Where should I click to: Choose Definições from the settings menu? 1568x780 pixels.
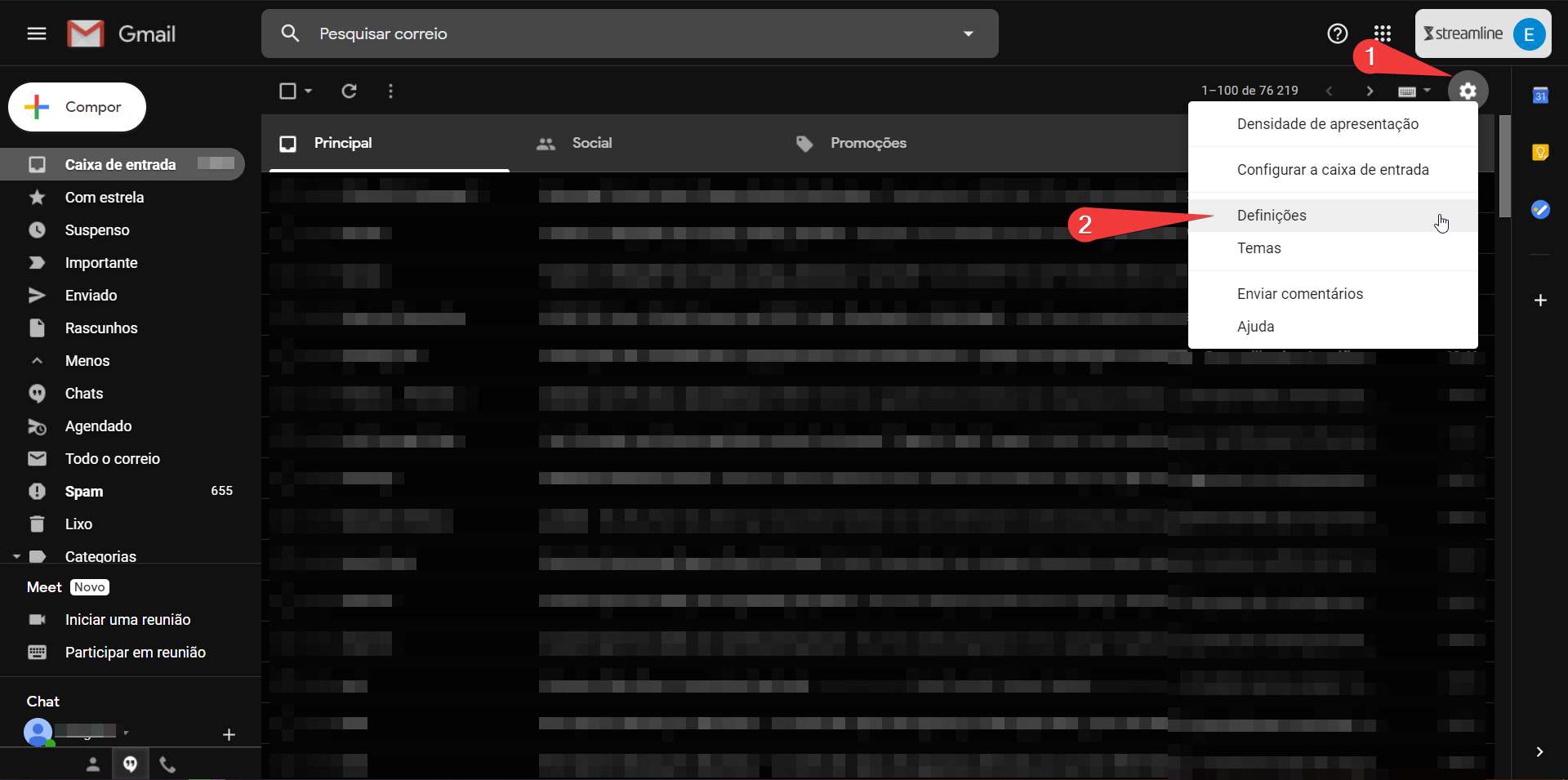click(x=1272, y=216)
